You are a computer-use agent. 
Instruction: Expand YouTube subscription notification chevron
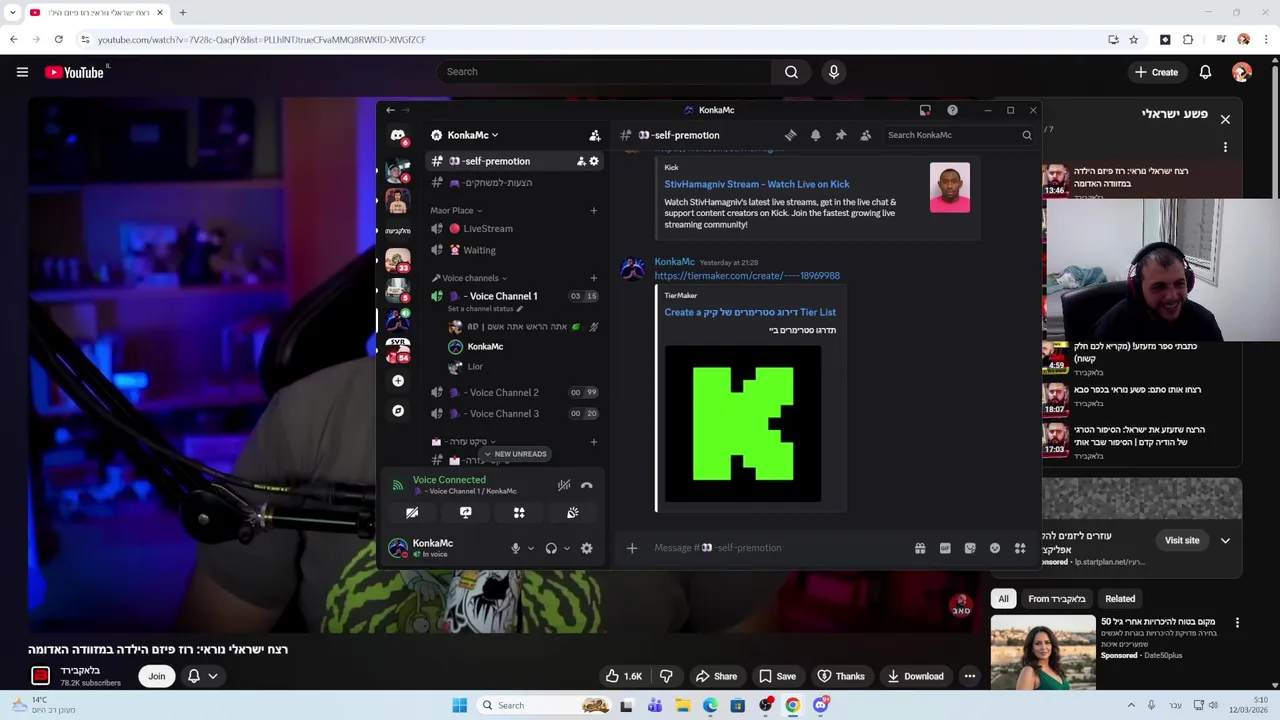click(213, 676)
